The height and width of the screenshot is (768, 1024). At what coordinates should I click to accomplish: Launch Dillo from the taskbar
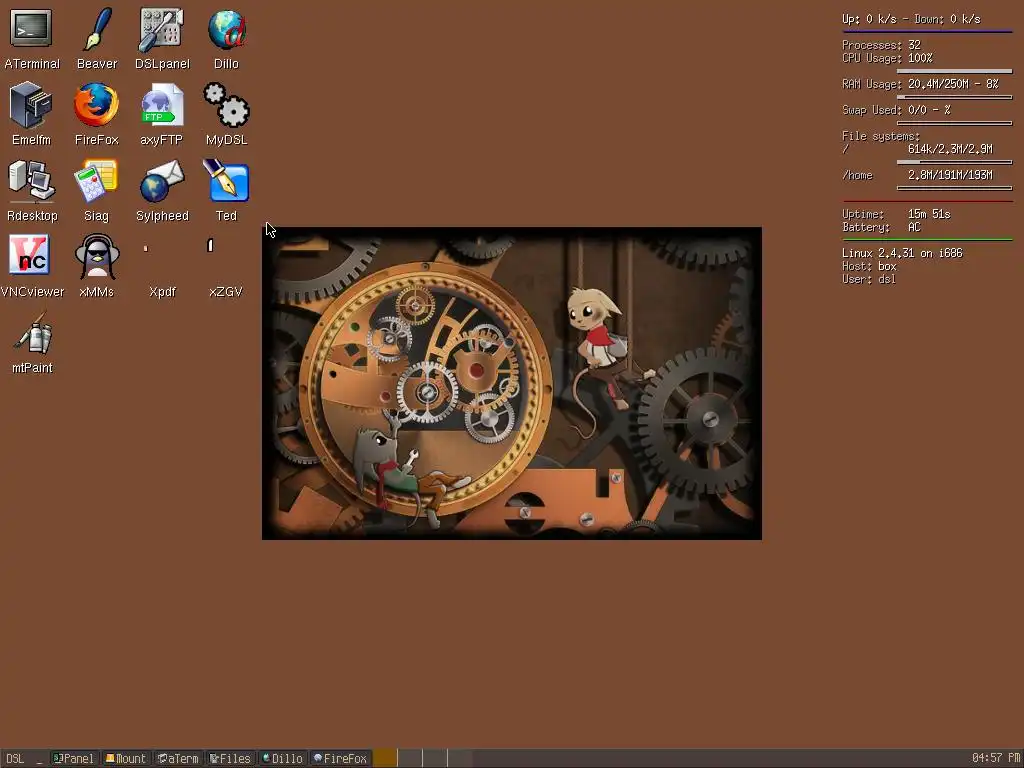coord(283,758)
